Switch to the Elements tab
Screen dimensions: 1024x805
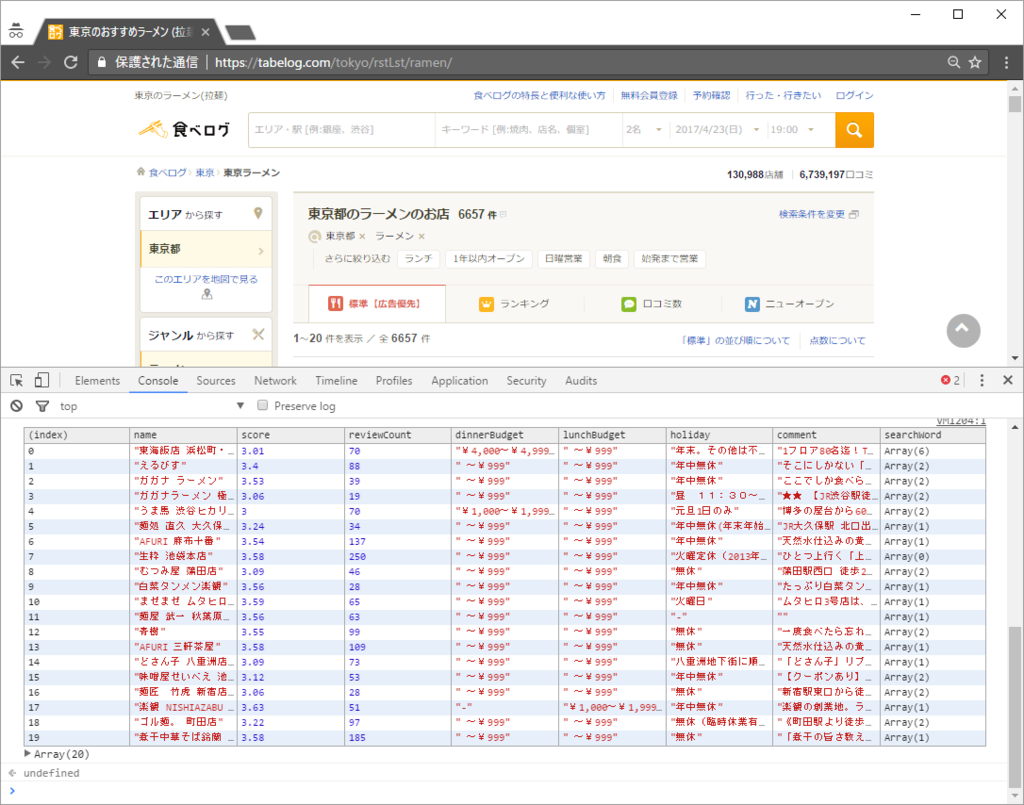click(97, 381)
